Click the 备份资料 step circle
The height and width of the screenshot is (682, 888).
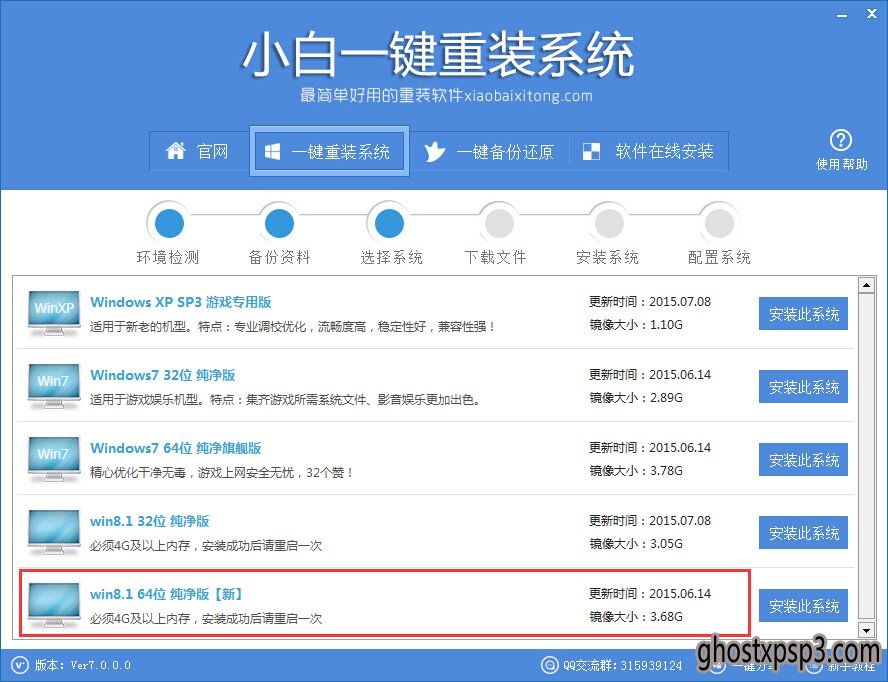pyautogui.click(x=279, y=223)
